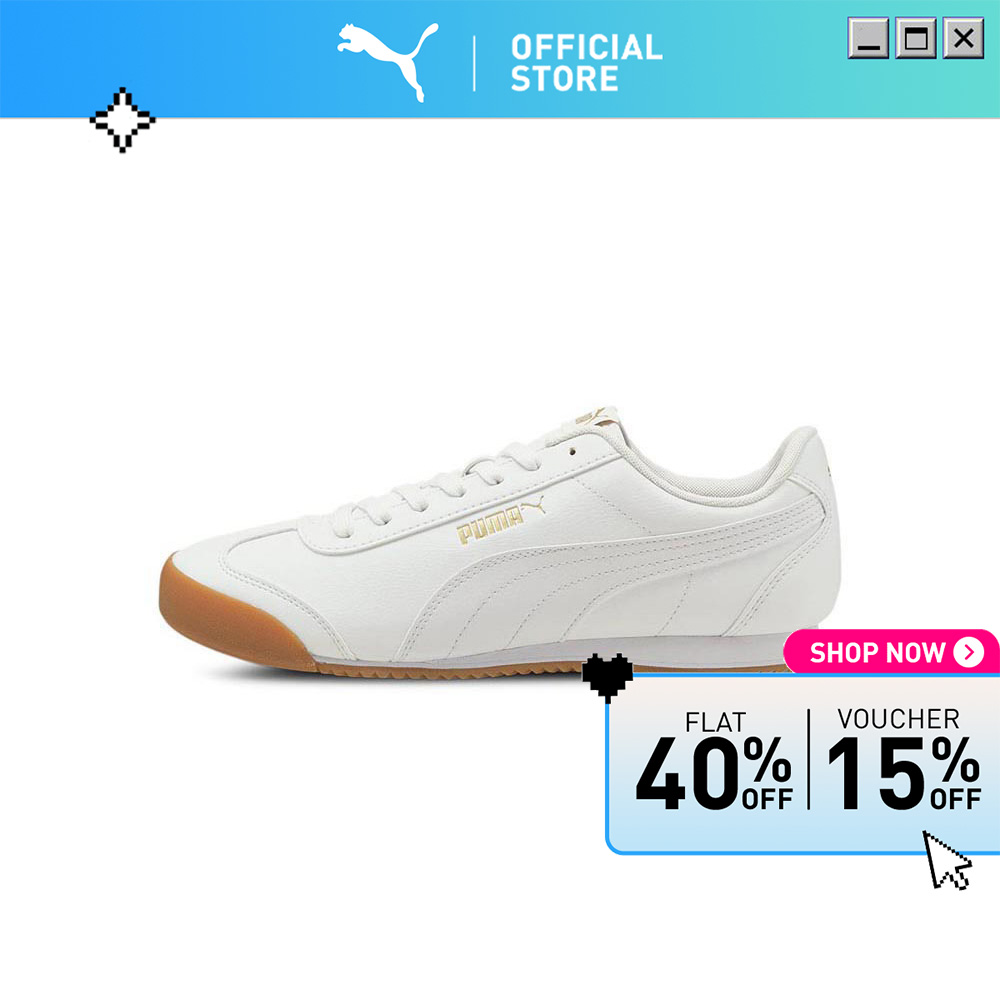1000x1000 pixels.
Task: Close the retro window with X
Action: click(x=963, y=39)
